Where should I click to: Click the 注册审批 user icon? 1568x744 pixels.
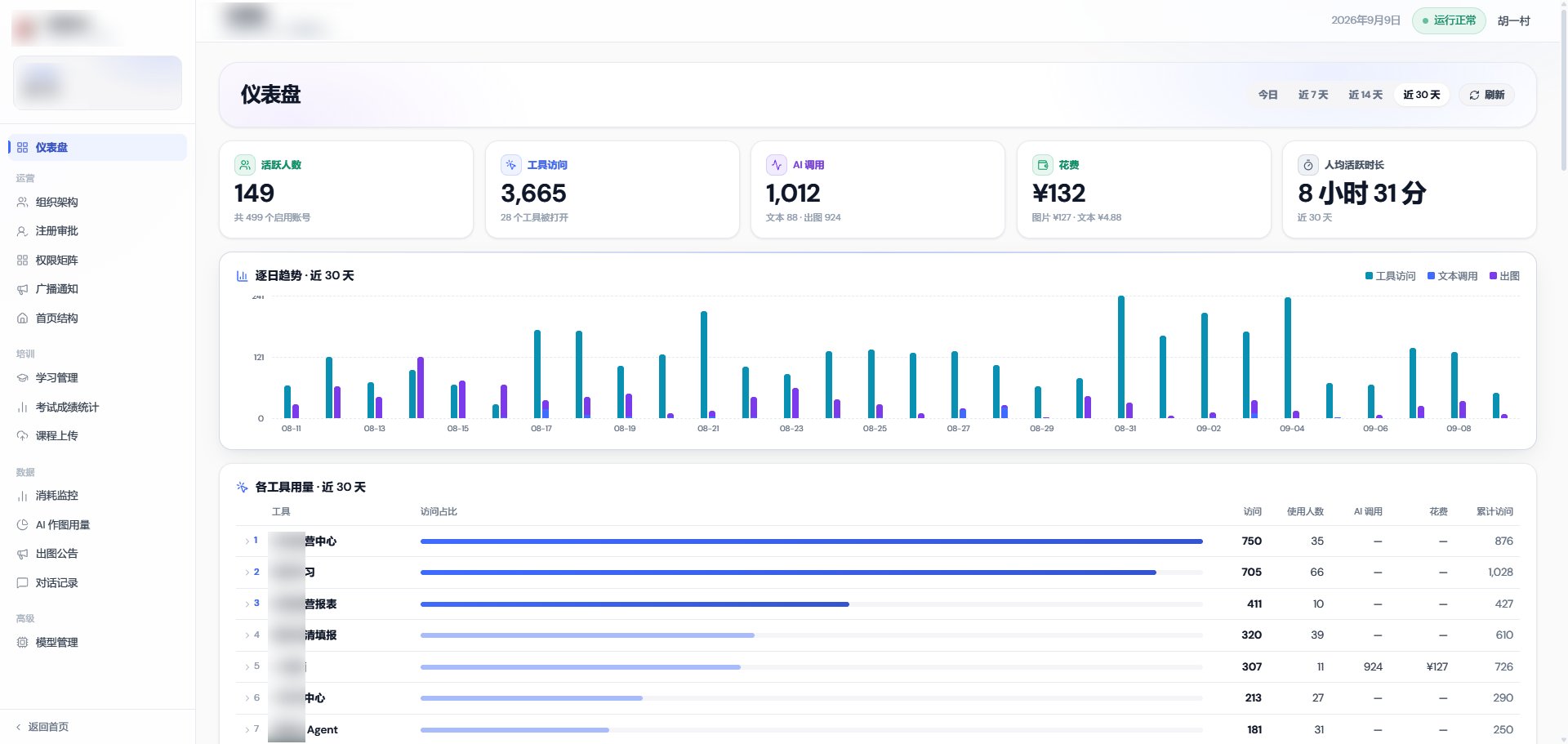tap(22, 231)
